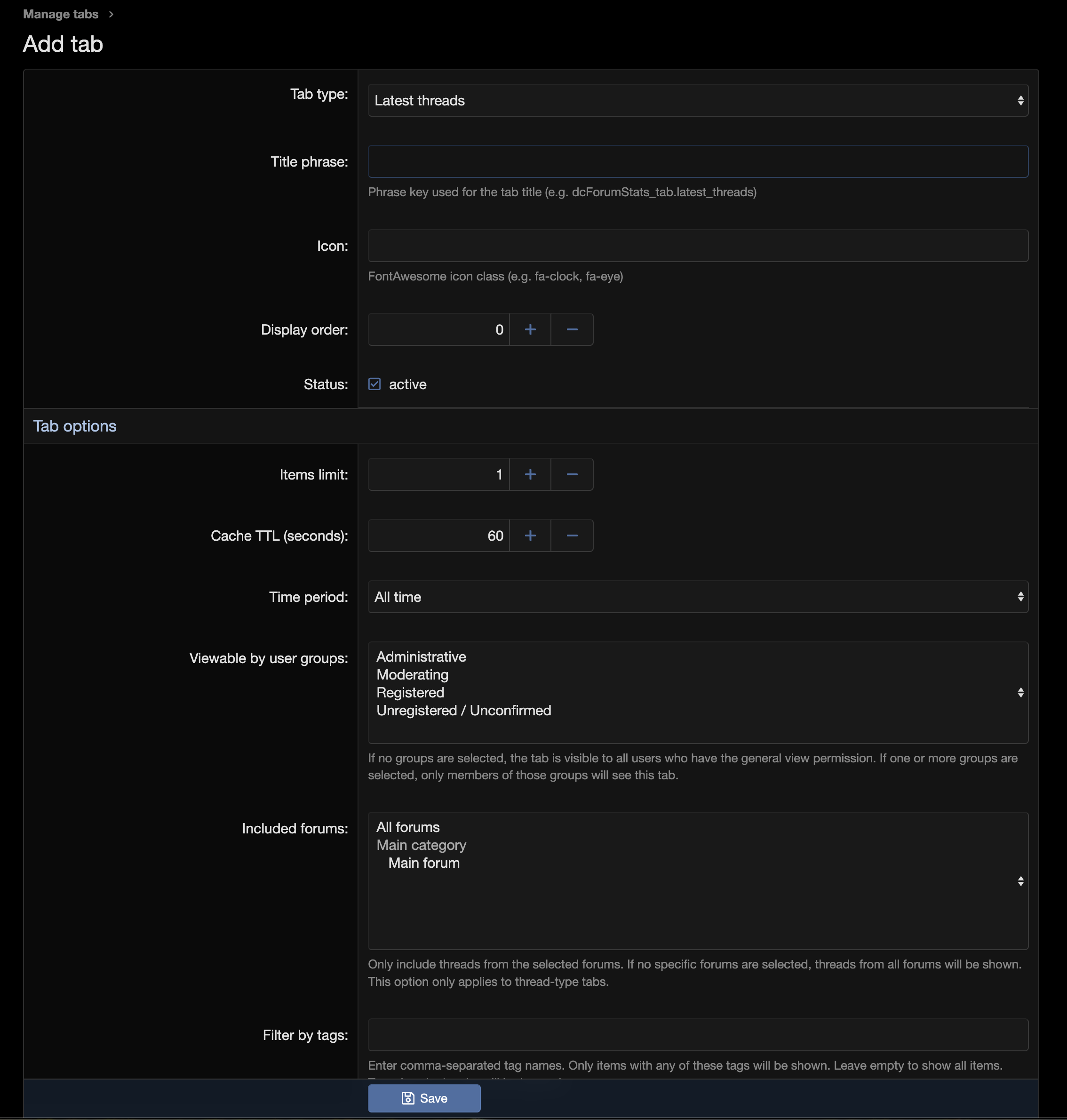Select All forums in the Included forums list
Image resolution: width=1067 pixels, height=1120 pixels.
tap(407, 827)
